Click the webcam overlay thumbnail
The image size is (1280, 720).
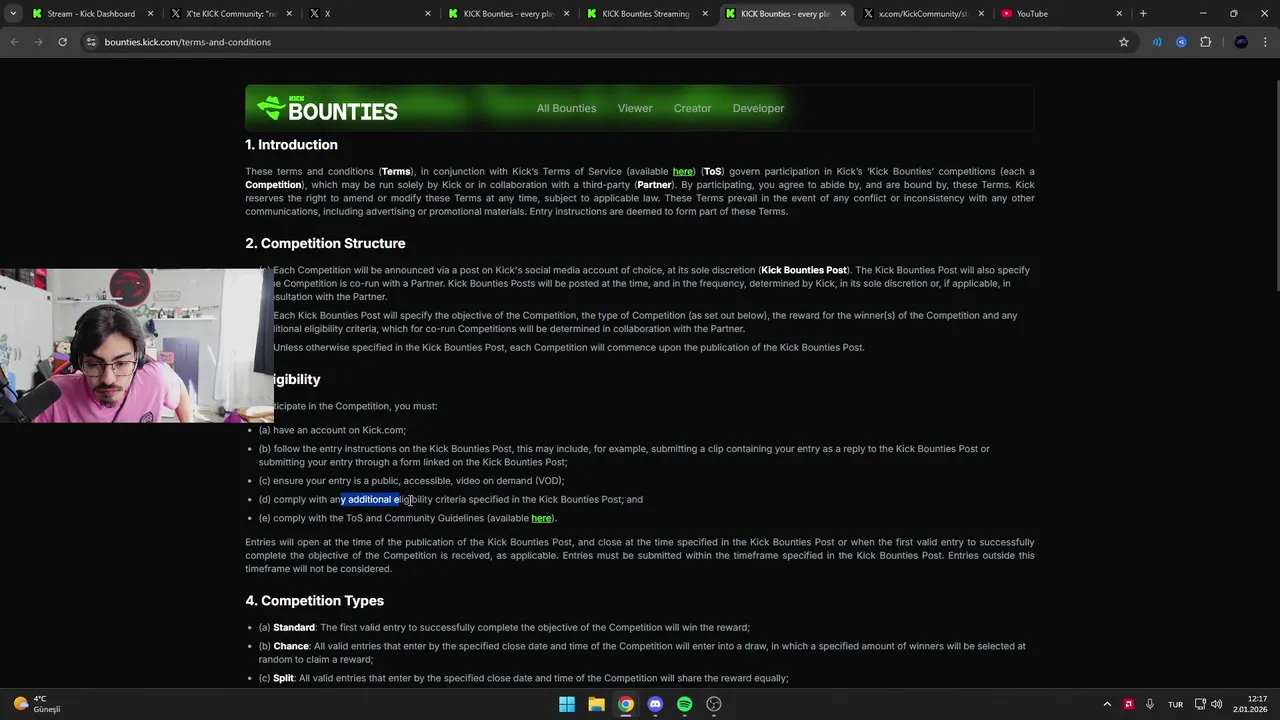coord(136,345)
